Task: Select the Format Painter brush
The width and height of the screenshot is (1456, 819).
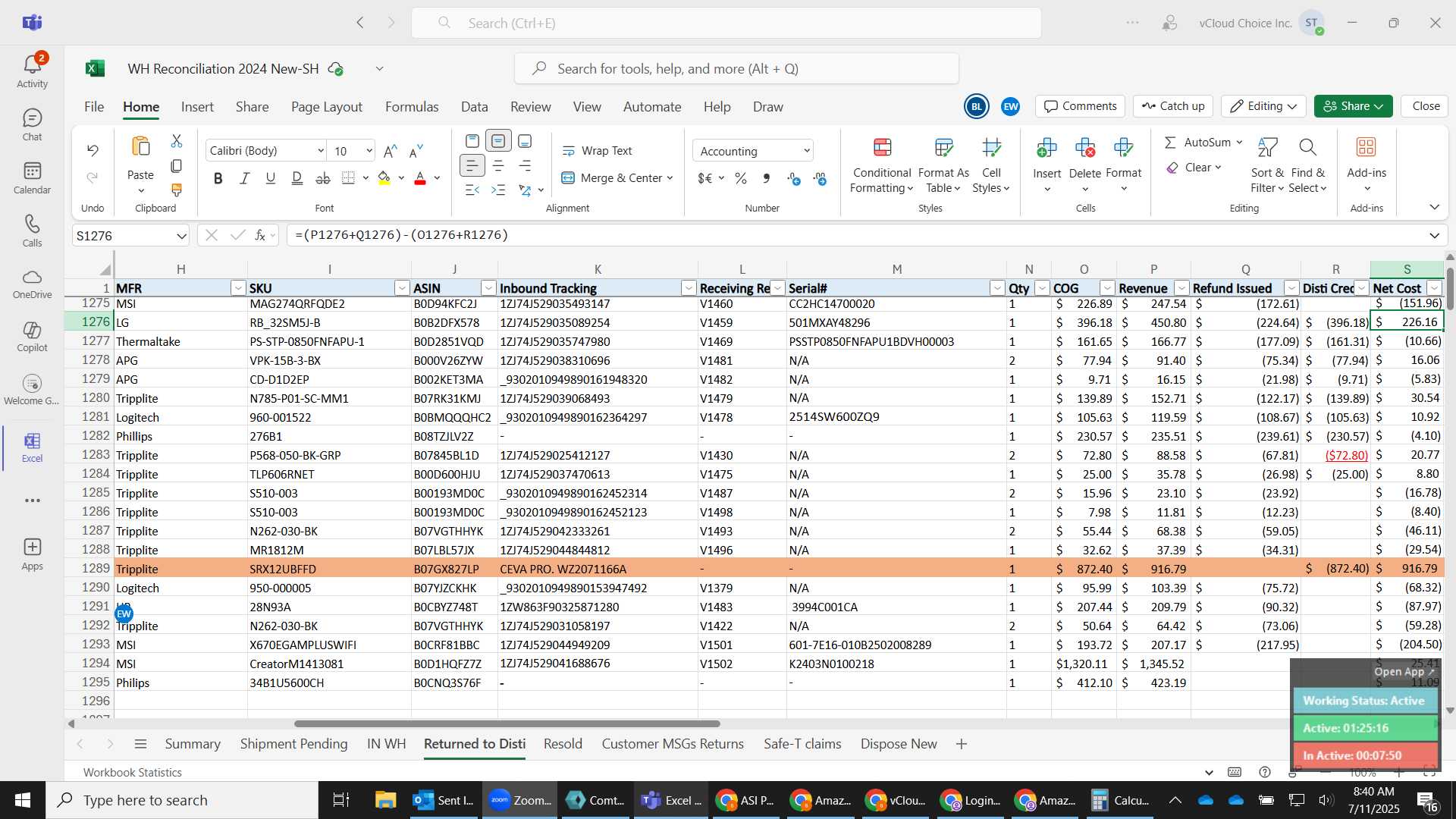Action: (x=177, y=190)
